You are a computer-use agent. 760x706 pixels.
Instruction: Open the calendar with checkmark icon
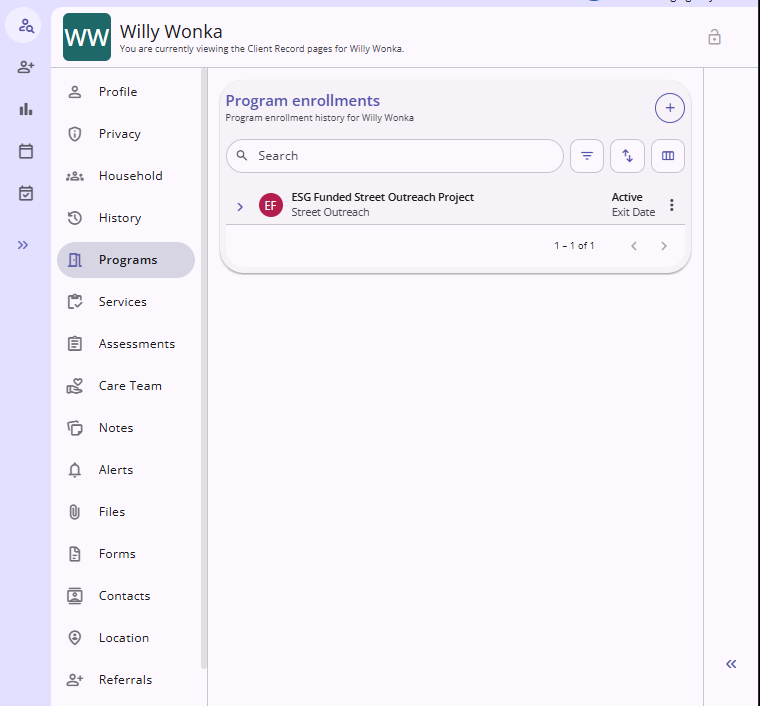tap(26, 193)
